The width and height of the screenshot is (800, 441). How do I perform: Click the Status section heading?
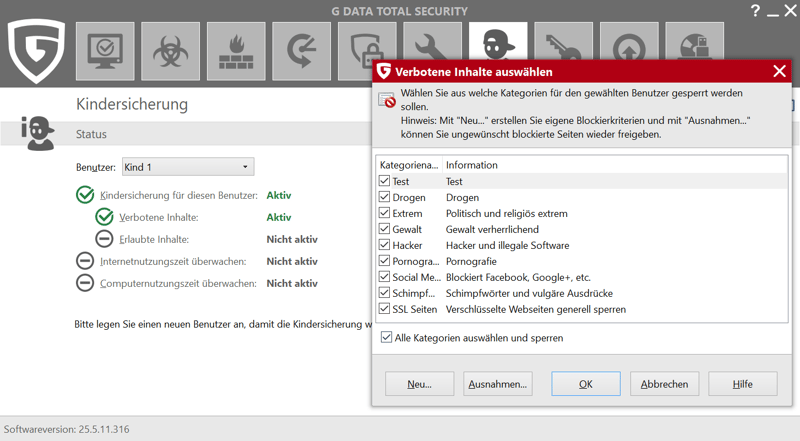pos(91,134)
